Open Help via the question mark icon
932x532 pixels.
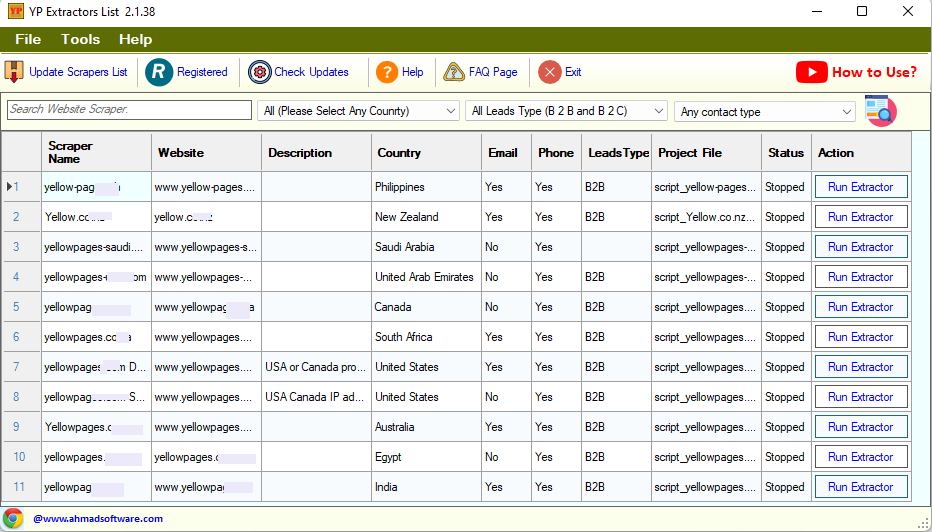pyautogui.click(x=387, y=72)
